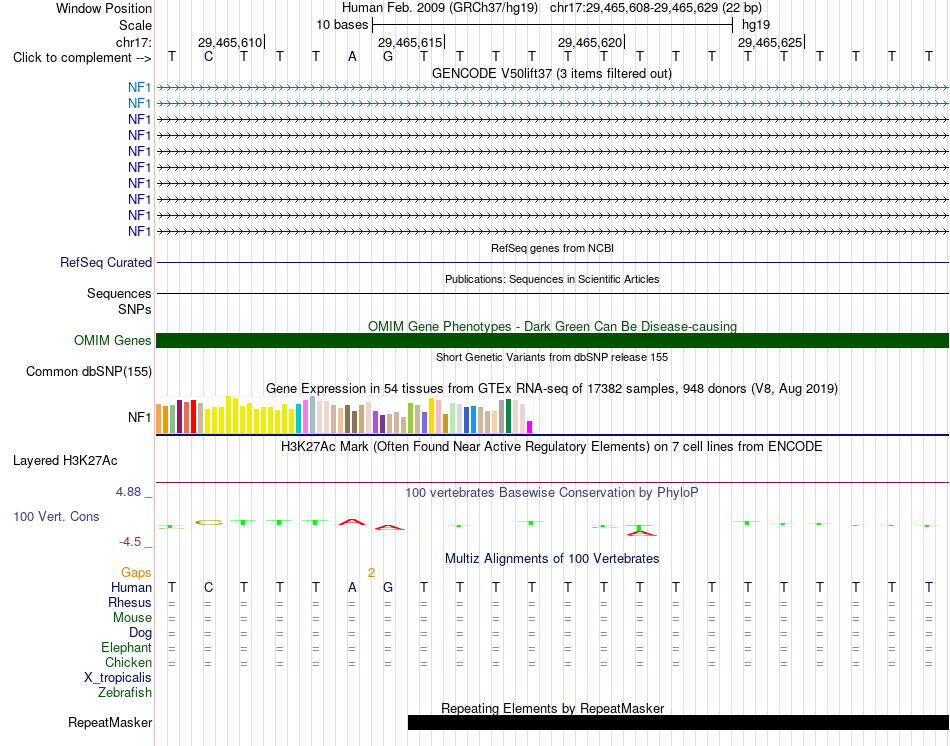The image size is (950, 746).
Task: Select the 'Scale' label
Action: [135, 25]
